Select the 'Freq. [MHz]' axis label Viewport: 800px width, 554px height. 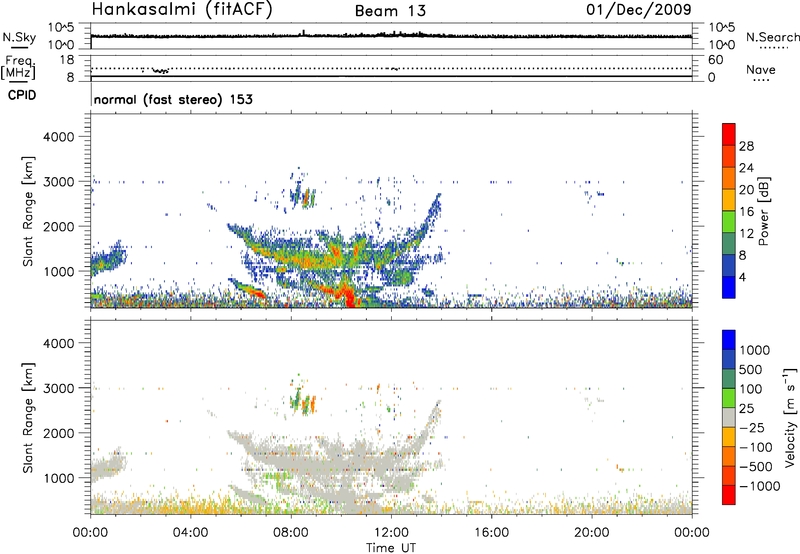[x=18, y=67]
